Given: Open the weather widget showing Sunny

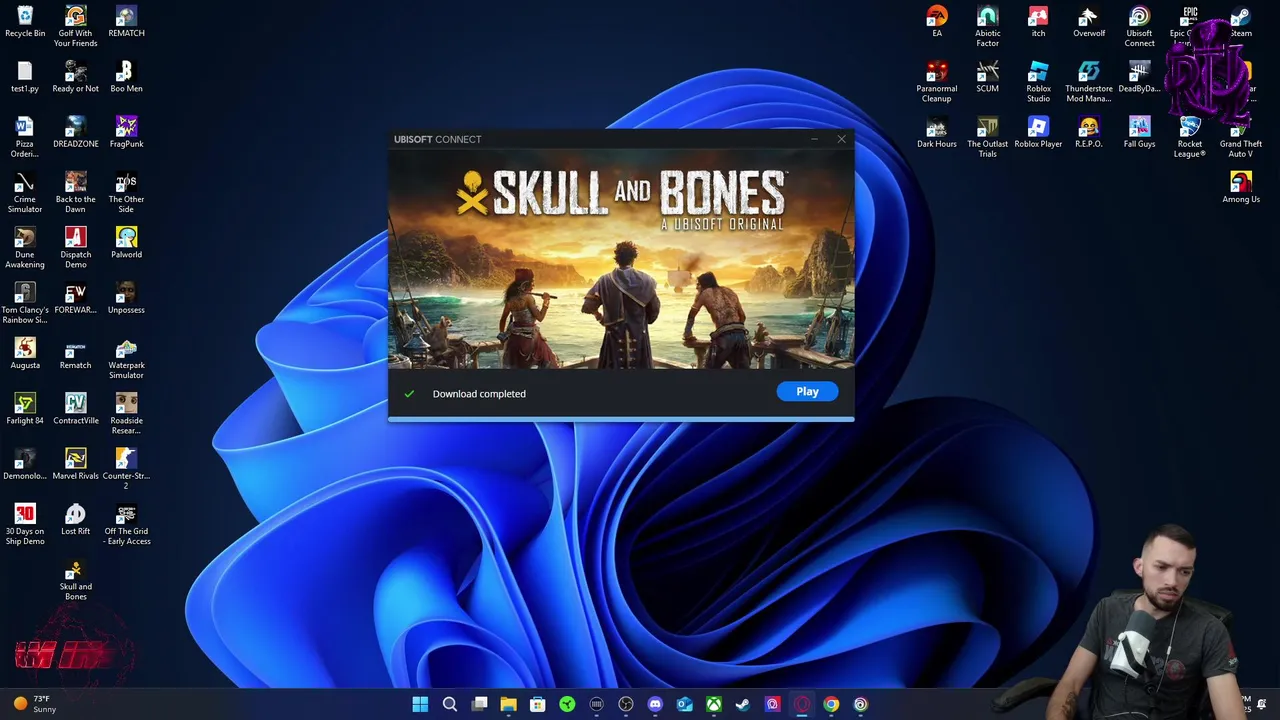Looking at the screenshot, I should (x=33, y=704).
